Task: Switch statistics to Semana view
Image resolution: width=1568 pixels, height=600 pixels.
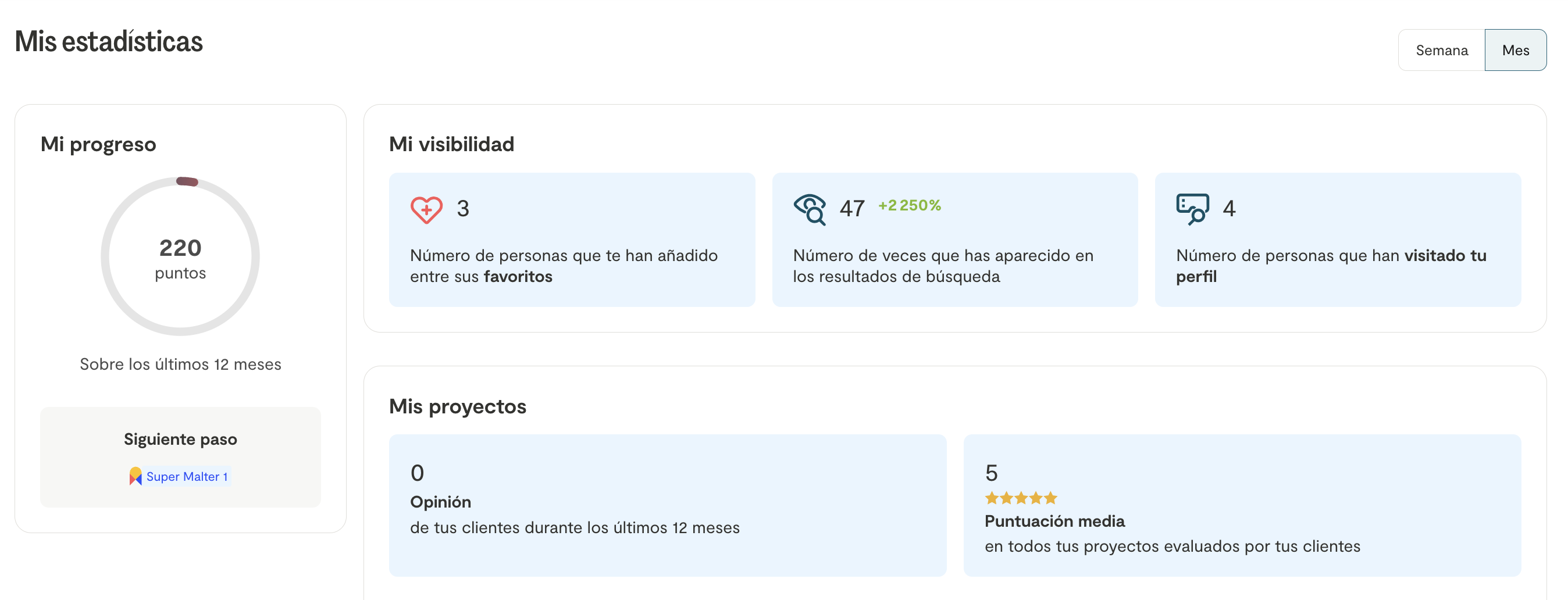Action: [x=1441, y=51]
